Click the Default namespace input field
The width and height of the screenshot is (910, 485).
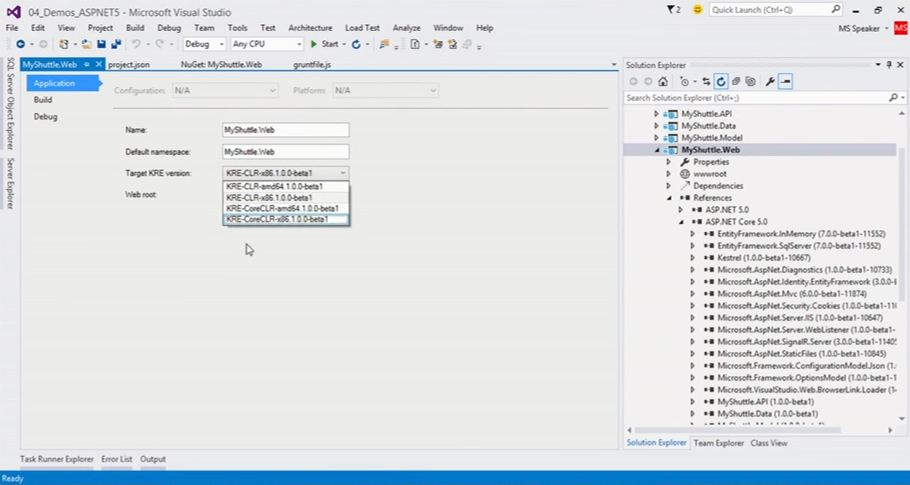286,151
